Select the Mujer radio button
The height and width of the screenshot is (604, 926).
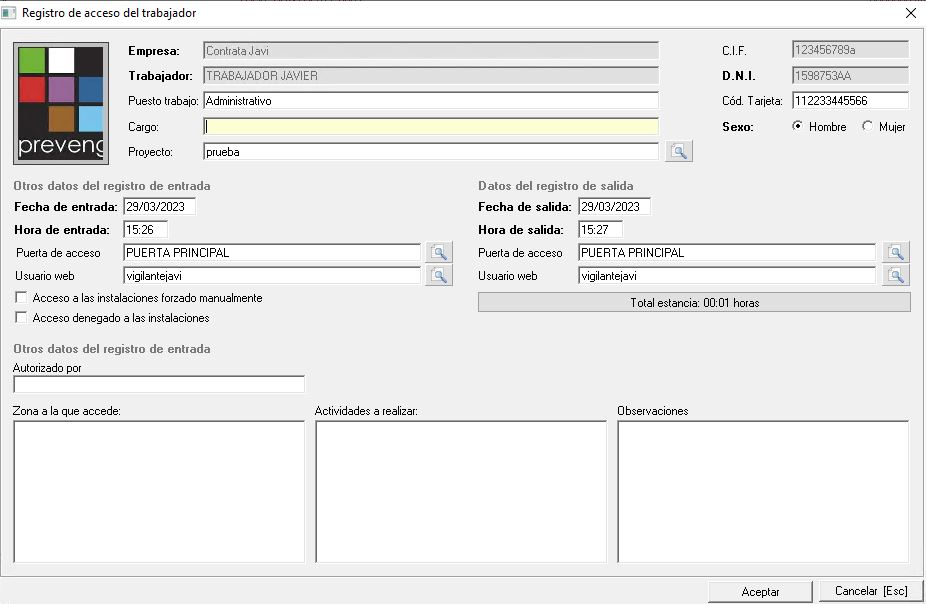pos(867,127)
